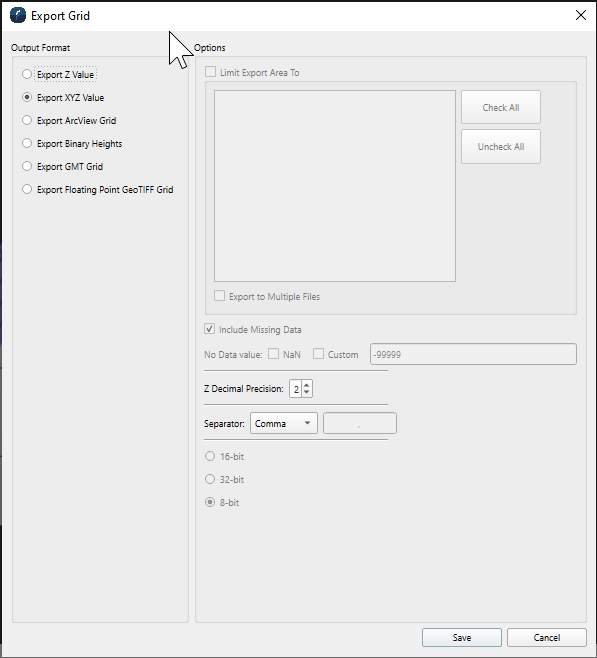597x658 pixels.
Task: Increase Z Decimal Precision with up arrow
Action: tap(307, 385)
